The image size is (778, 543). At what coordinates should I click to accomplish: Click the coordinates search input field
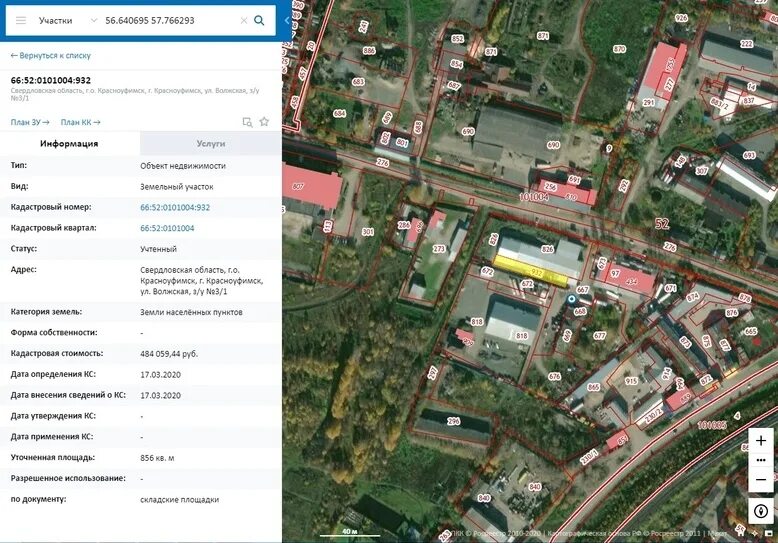[169, 20]
